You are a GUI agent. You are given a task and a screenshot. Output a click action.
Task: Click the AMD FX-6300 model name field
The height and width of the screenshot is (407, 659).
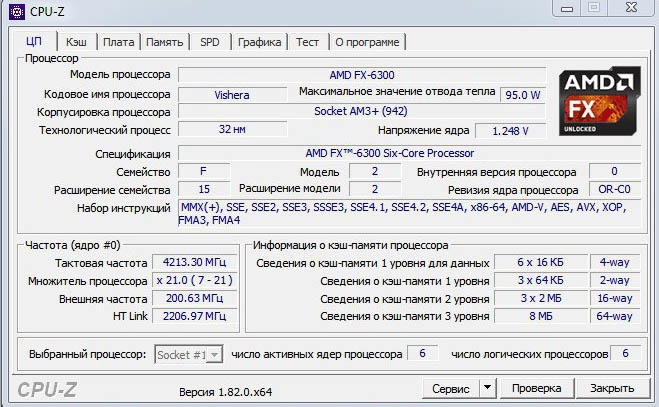coord(362,75)
